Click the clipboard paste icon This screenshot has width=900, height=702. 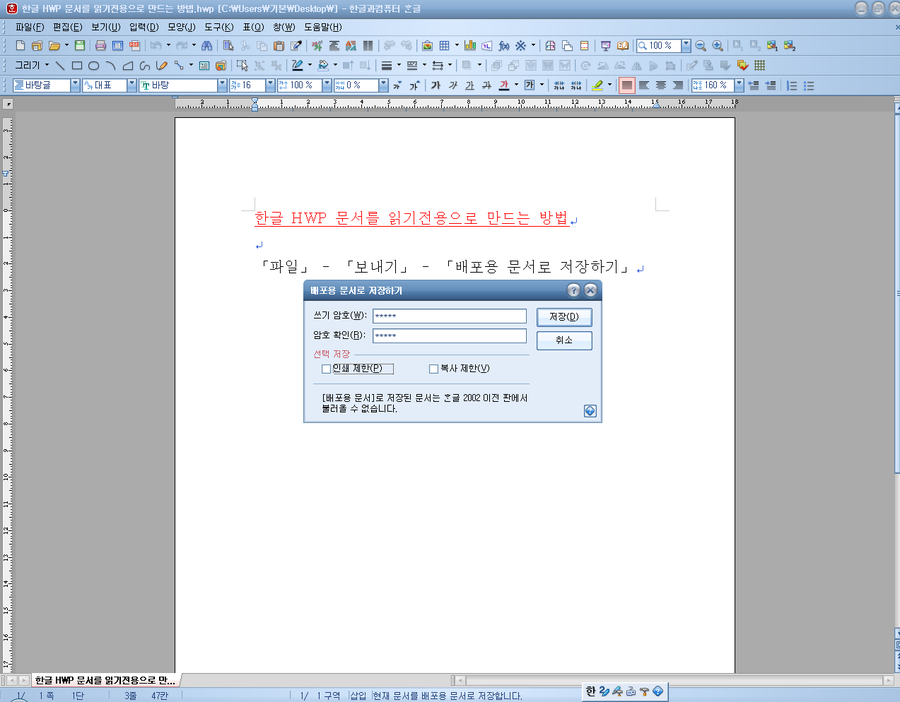pos(279,46)
